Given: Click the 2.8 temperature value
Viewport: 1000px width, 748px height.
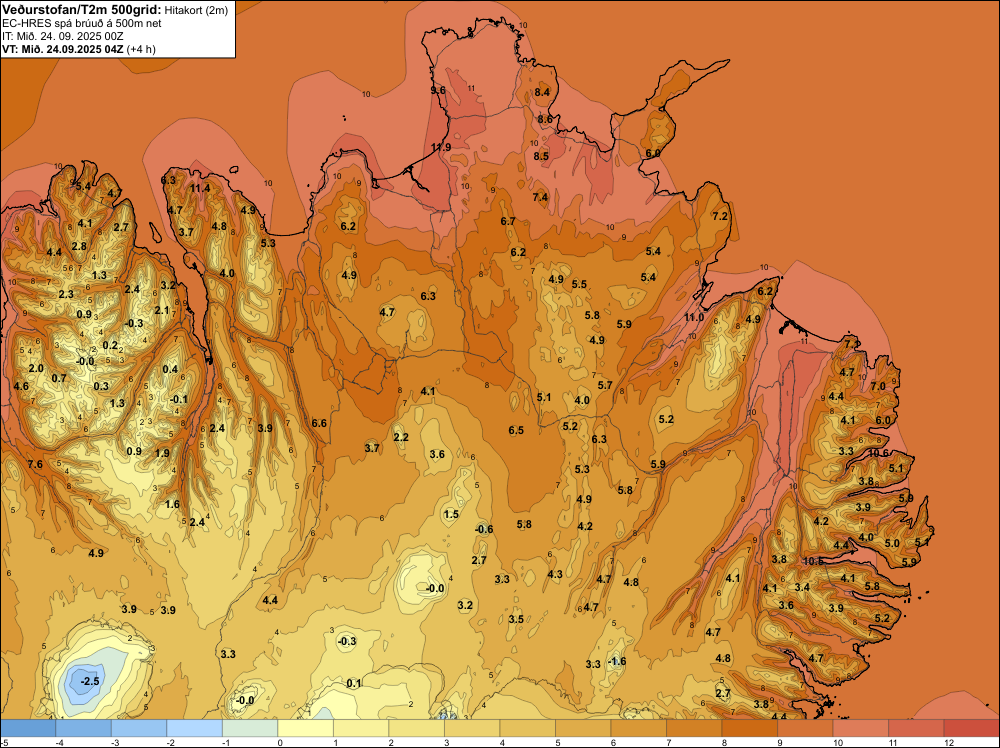Looking at the screenshot, I should (79, 247).
